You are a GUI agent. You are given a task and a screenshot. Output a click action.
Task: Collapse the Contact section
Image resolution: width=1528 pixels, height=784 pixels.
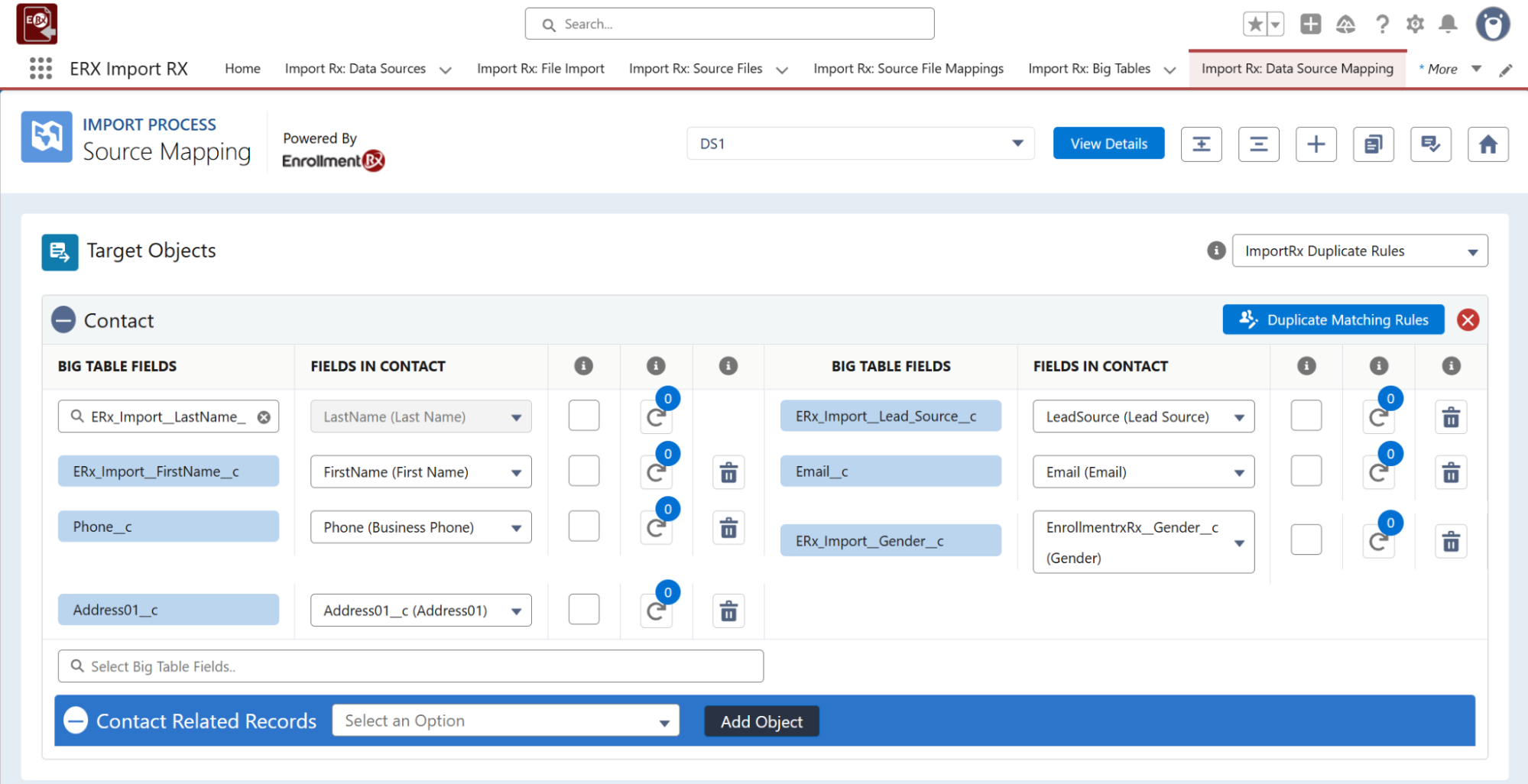pos(63,320)
